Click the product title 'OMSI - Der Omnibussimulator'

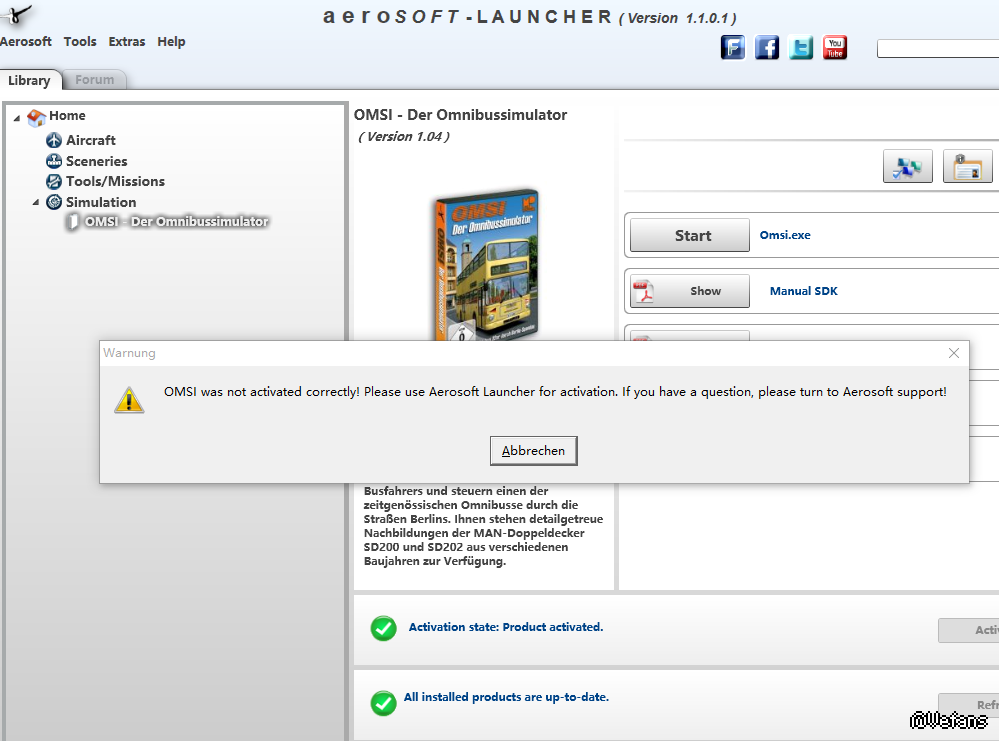(x=460, y=115)
